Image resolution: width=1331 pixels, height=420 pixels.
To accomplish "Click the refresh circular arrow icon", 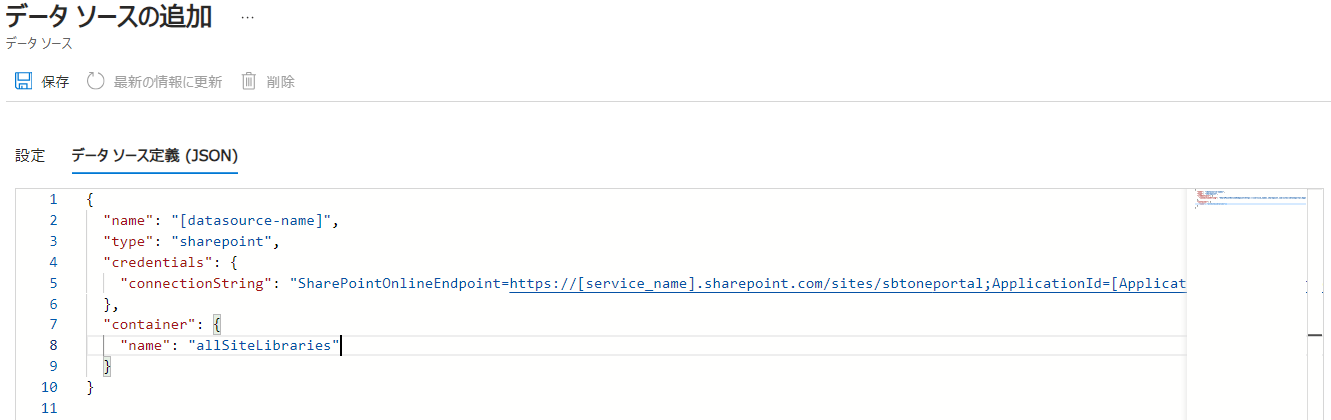I will (x=96, y=81).
